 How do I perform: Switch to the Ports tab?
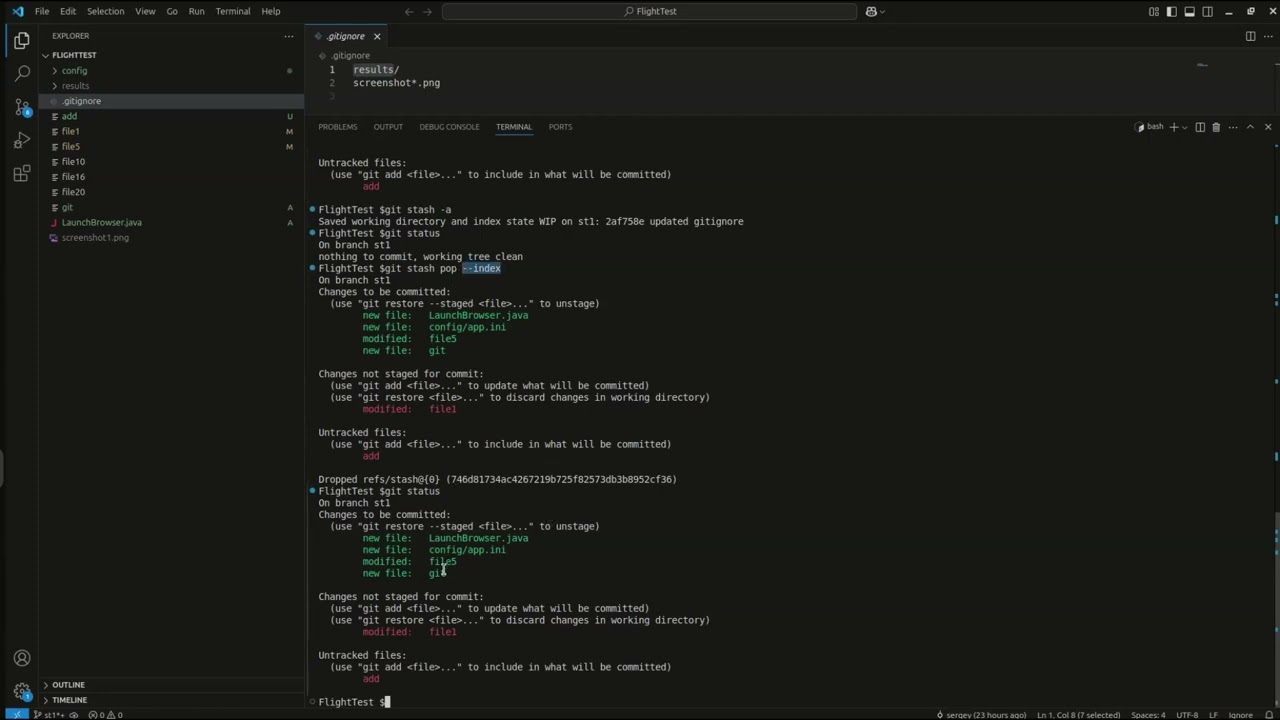tap(560, 127)
